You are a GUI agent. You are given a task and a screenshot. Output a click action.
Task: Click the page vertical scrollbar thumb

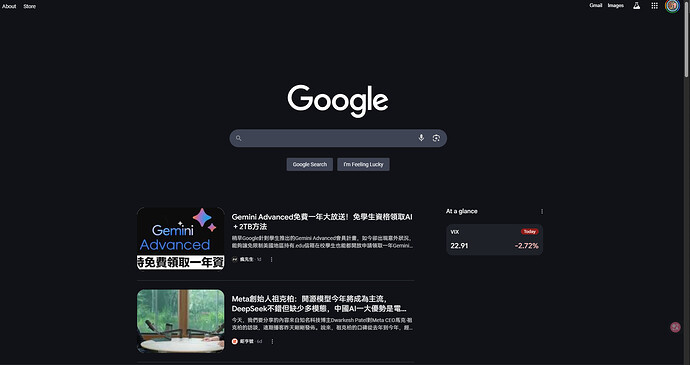pyautogui.click(x=686, y=39)
